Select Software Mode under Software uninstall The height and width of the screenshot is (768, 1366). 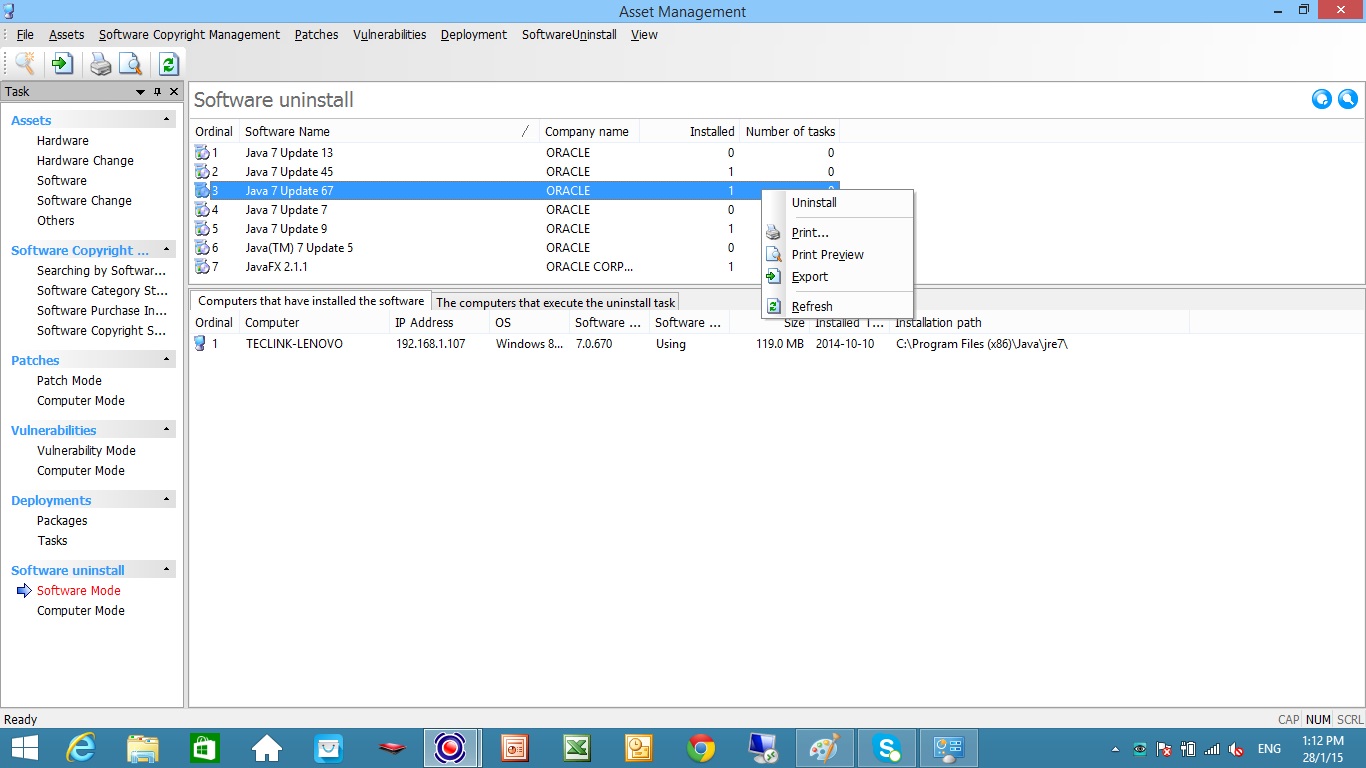tap(78, 590)
